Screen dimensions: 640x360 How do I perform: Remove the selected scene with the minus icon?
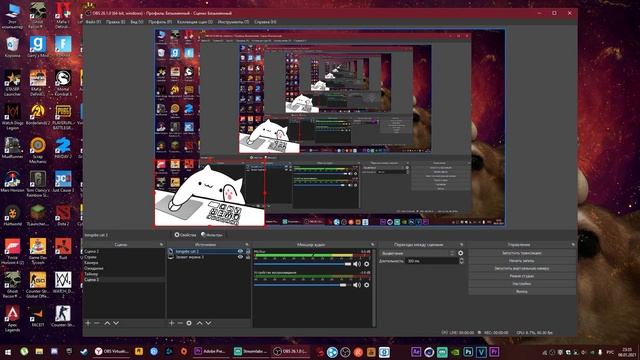[x=97, y=323]
